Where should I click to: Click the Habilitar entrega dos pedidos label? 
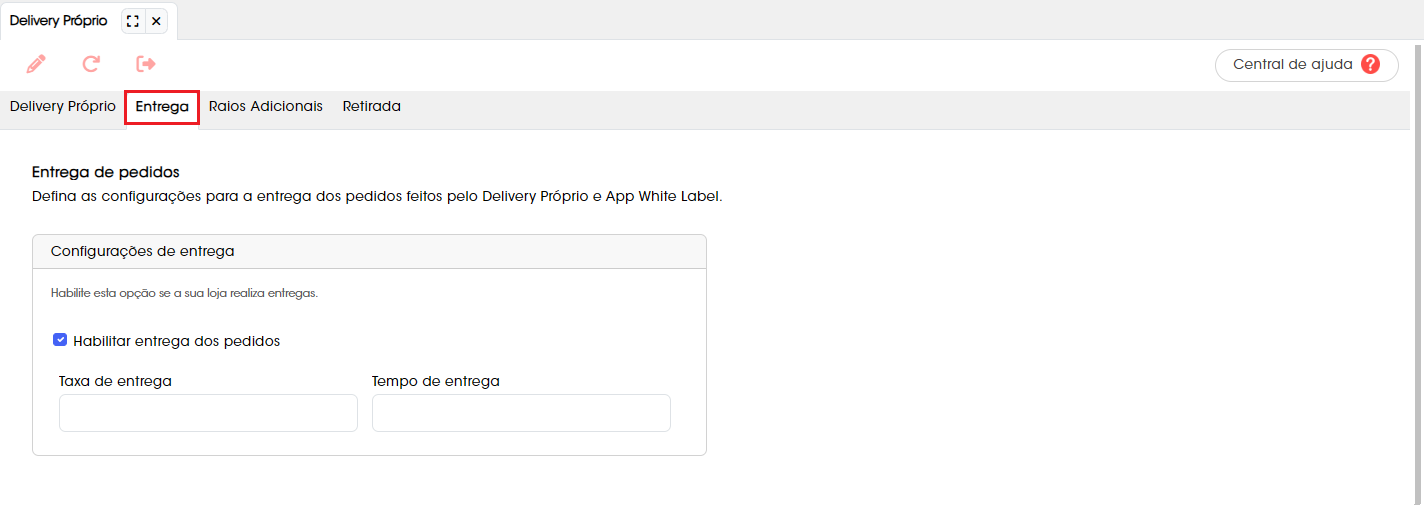point(176,341)
